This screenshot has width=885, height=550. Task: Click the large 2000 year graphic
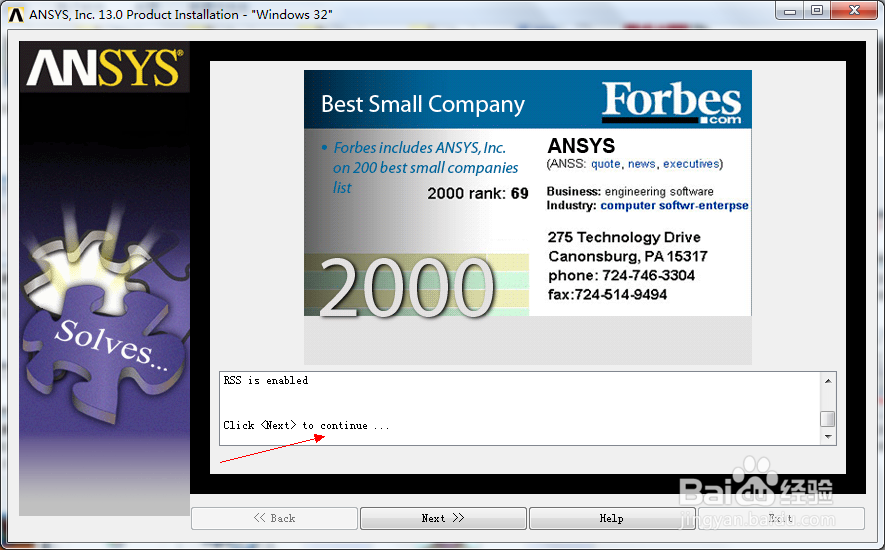pos(406,288)
